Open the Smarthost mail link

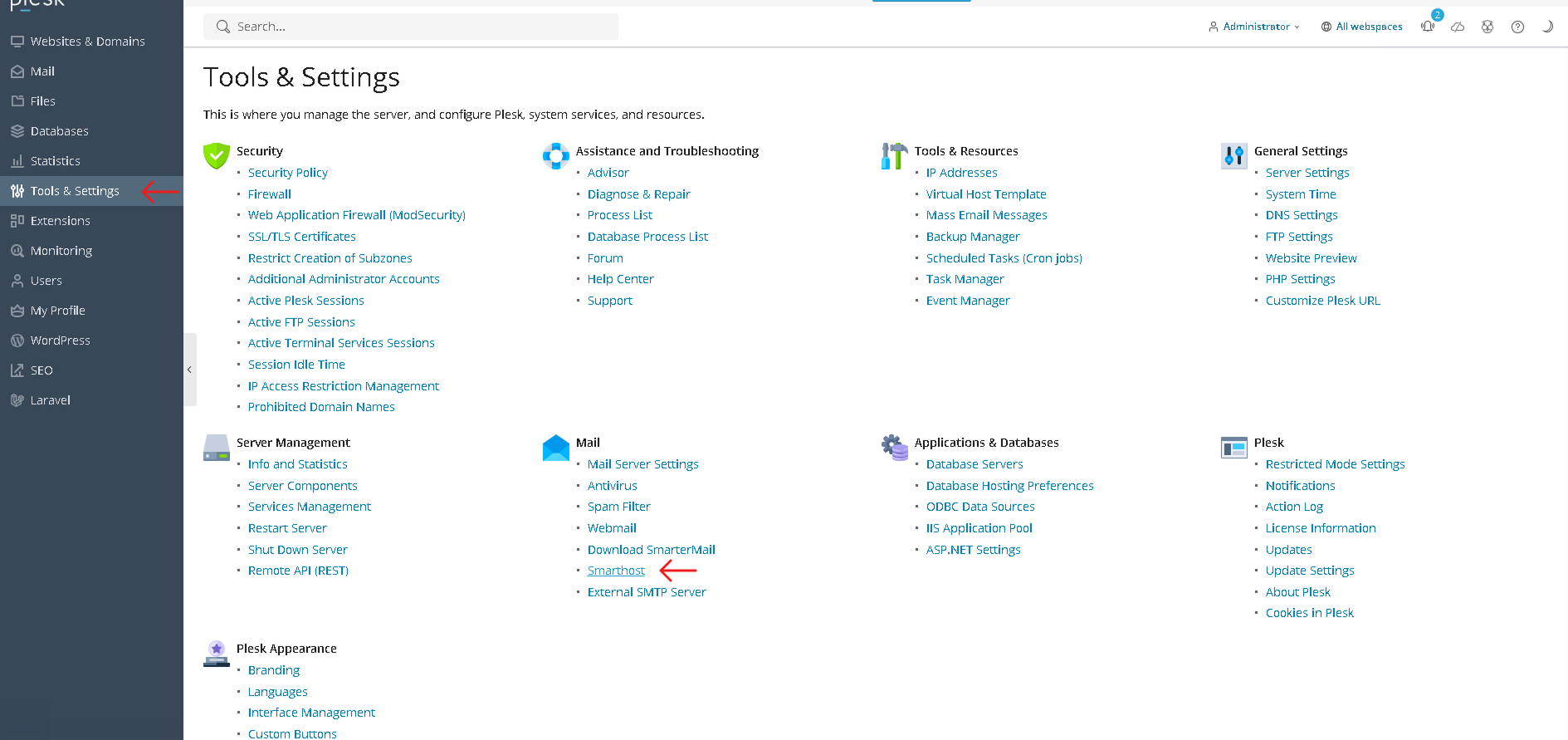point(616,571)
